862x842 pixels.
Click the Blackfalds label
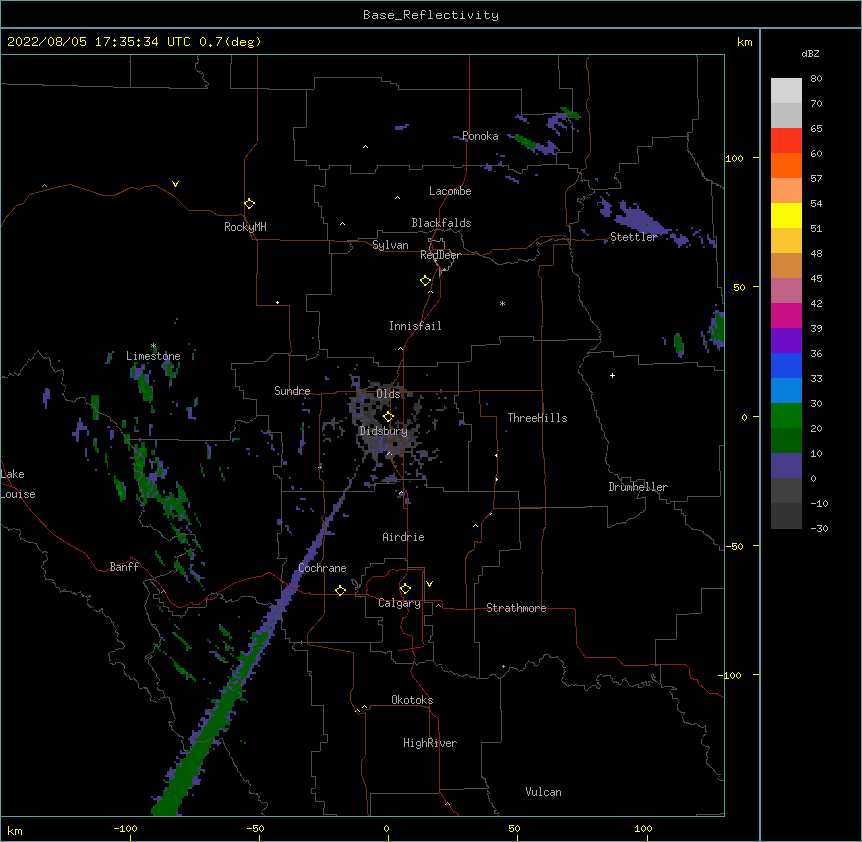[x=441, y=223]
